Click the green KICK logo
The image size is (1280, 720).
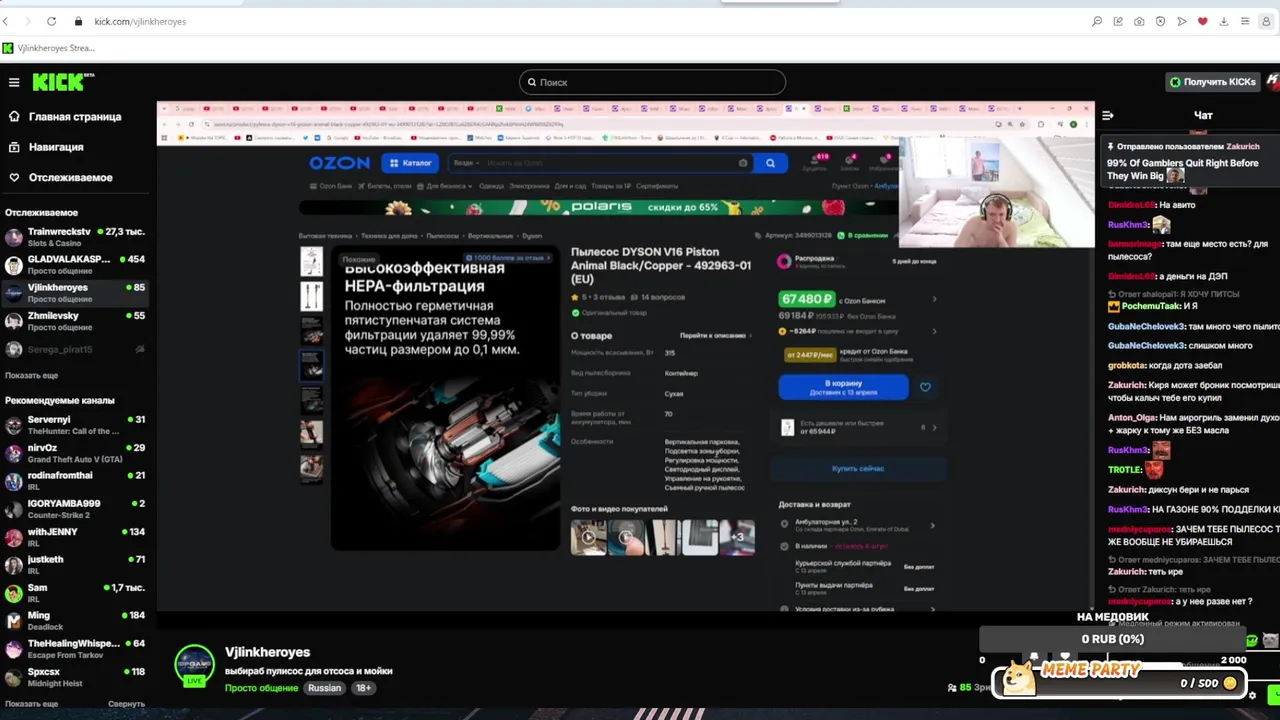coord(62,82)
